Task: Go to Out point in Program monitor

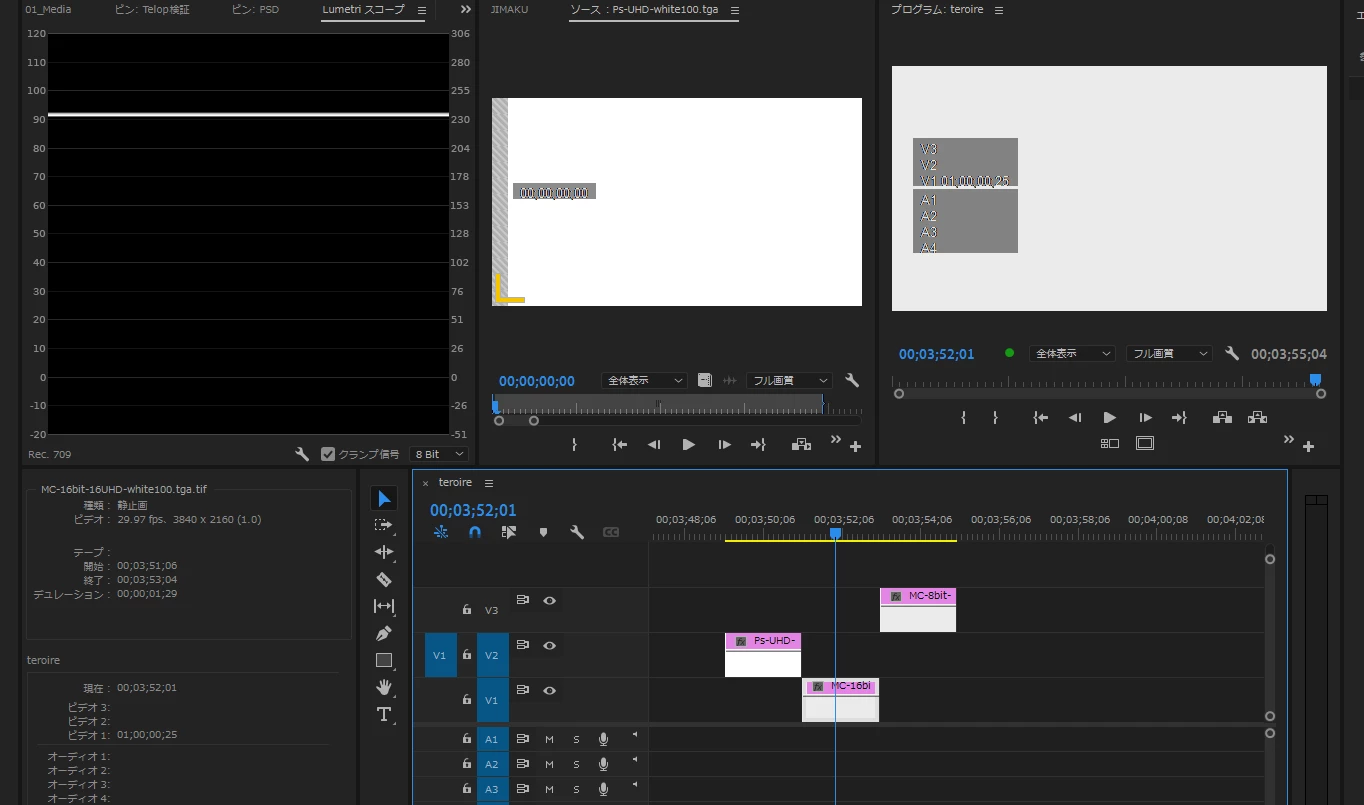Action: point(1179,418)
